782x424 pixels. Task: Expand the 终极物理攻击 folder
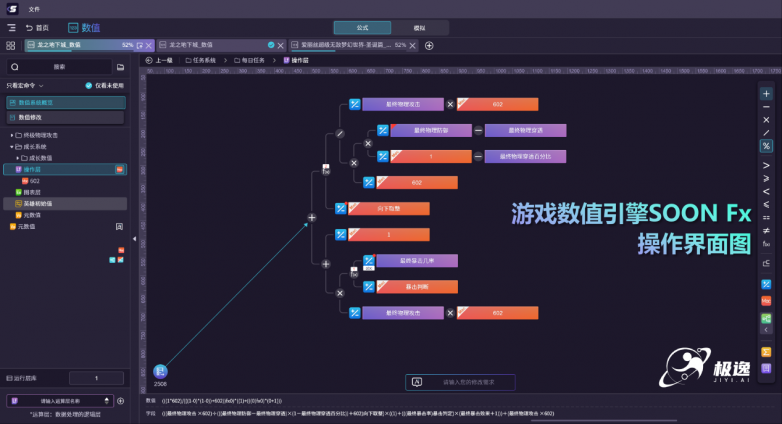pyautogui.click(x=12, y=135)
